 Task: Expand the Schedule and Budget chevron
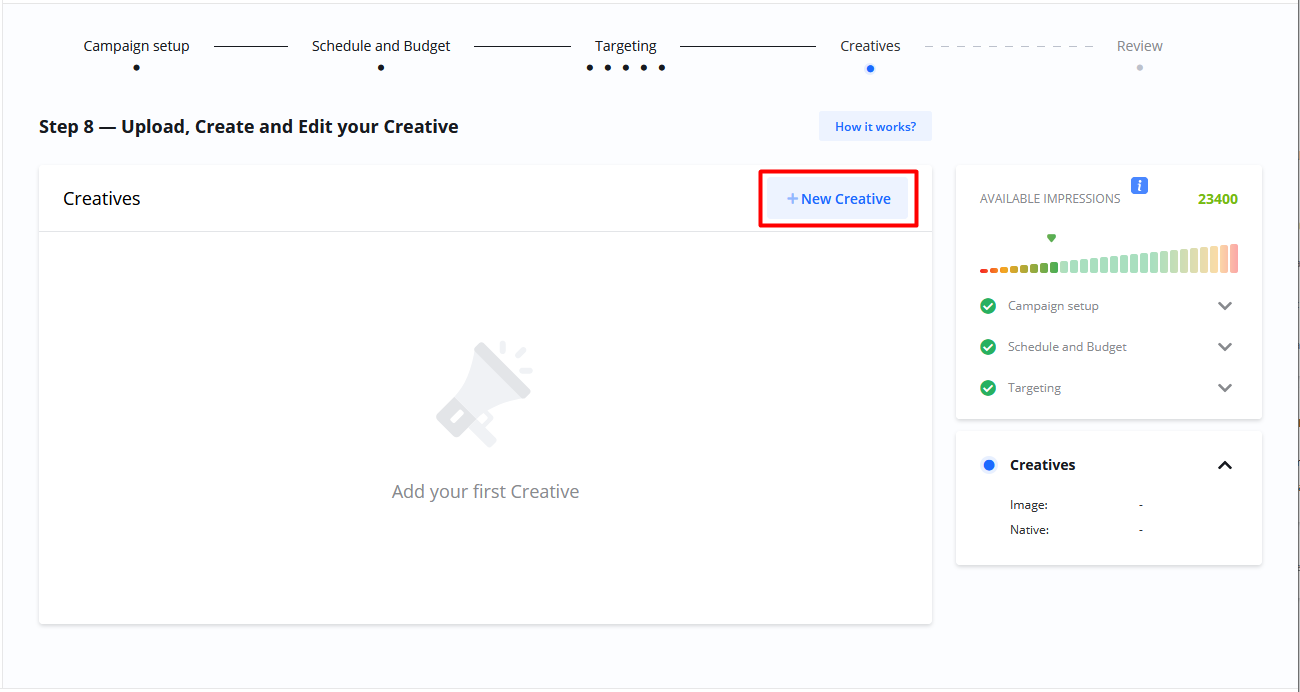[x=1224, y=347]
